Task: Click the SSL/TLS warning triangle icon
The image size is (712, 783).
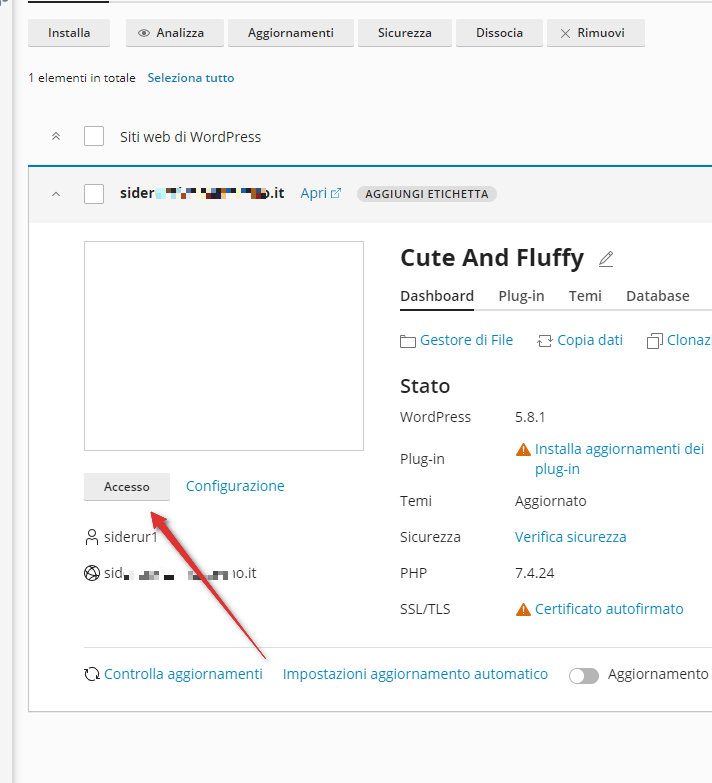Action: click(523, 609)
